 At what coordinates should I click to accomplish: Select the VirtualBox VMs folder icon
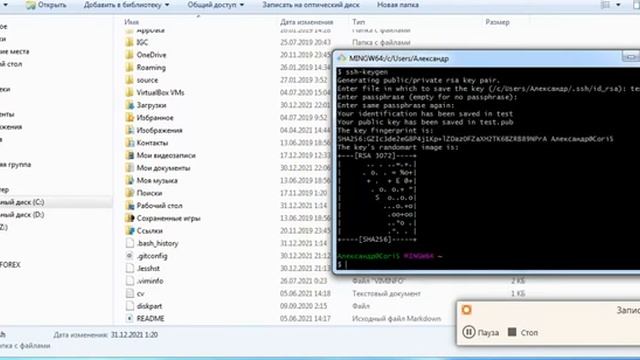(129, 93)
